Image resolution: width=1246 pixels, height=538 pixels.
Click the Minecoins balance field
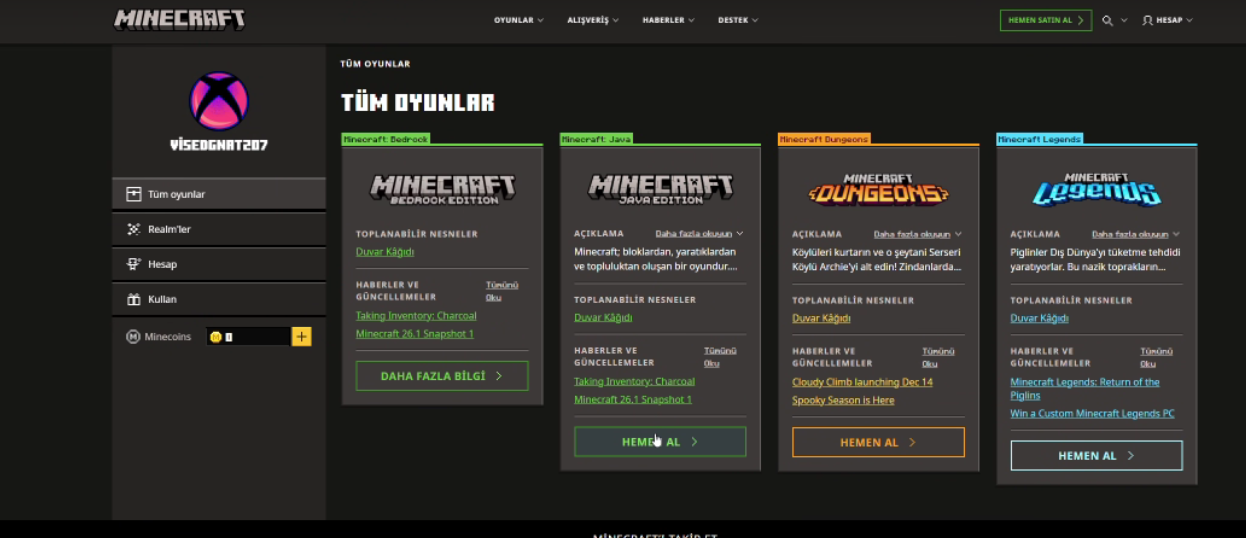coord(248,337)
